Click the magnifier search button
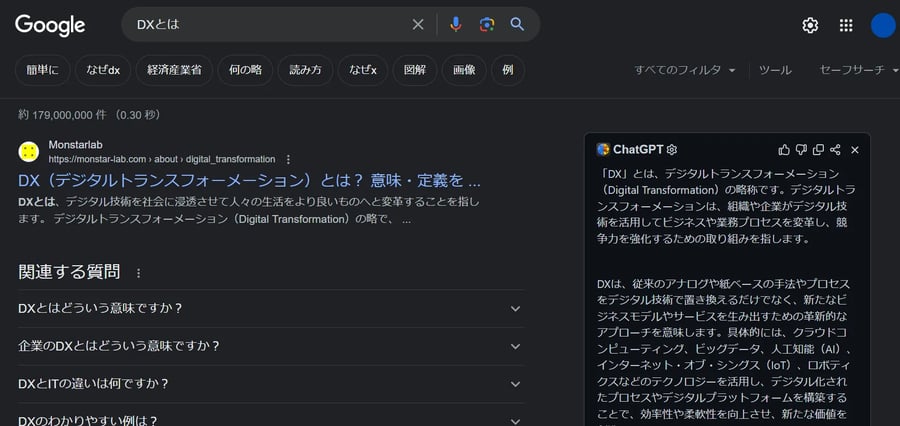 pyautogui.click(x=517, y=24)
